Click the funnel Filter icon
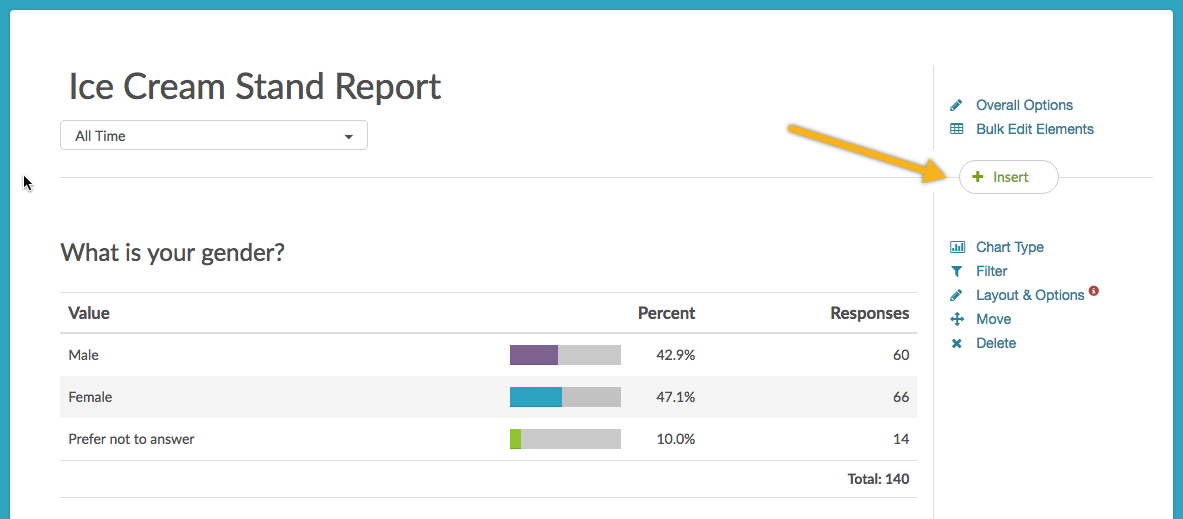Screen dimensions: 1183x519 [x=957, y=271]
